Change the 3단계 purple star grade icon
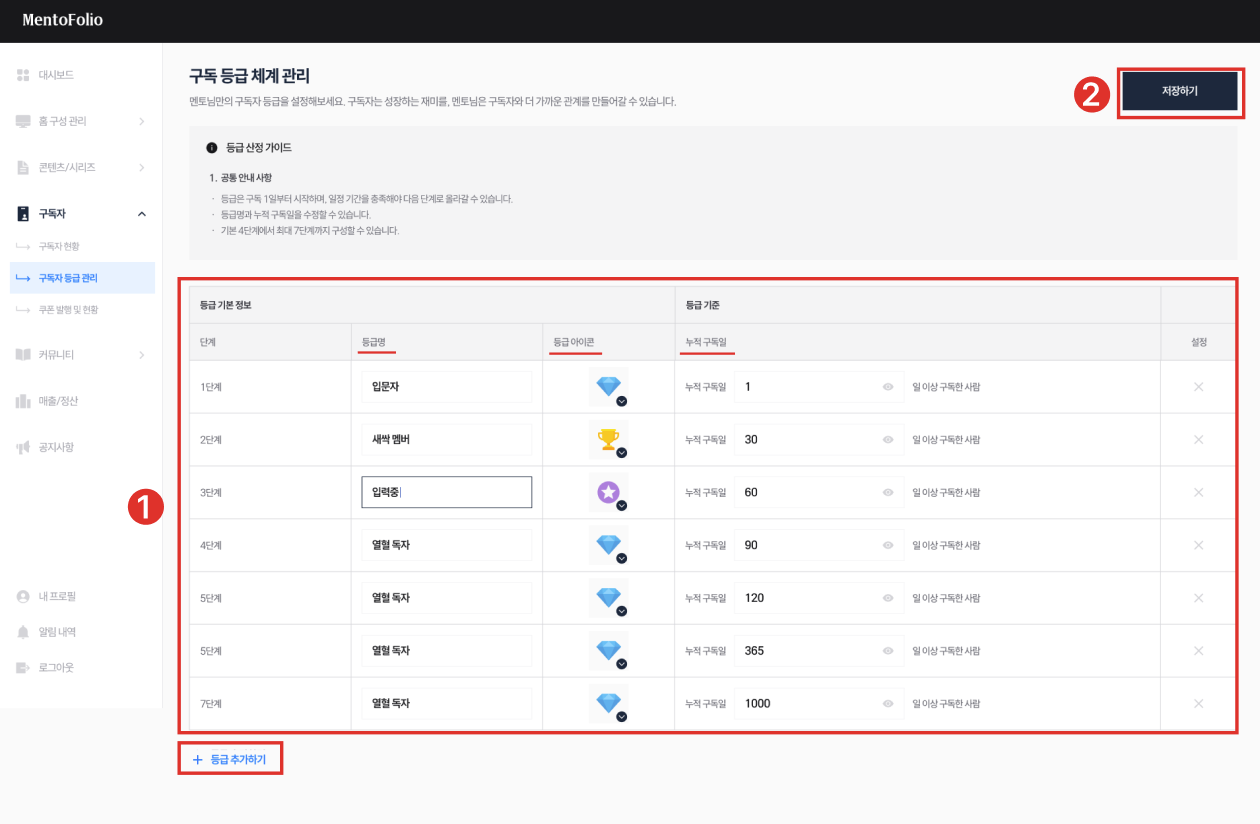This screenshot has width=1260, height=824. click(x=608, y=492)
